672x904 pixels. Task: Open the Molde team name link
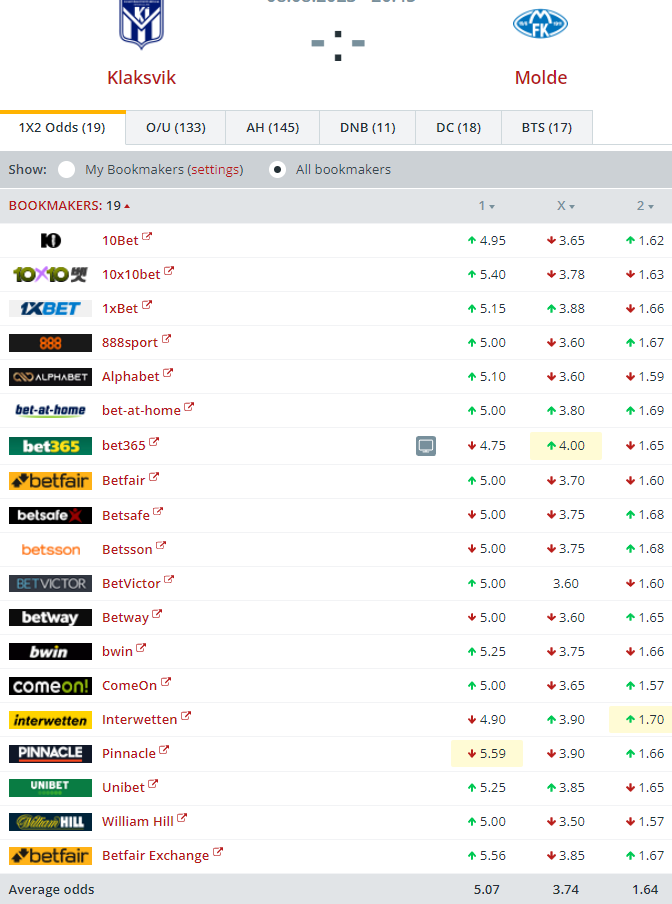(541, 77)
